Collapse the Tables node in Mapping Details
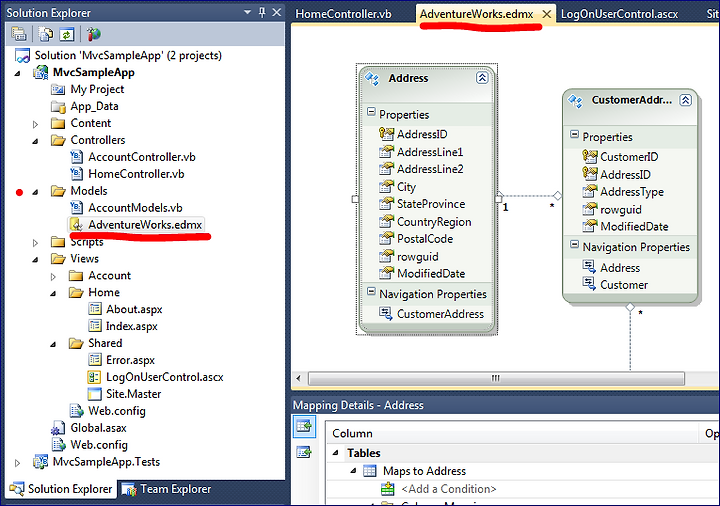 coord(336,454)
